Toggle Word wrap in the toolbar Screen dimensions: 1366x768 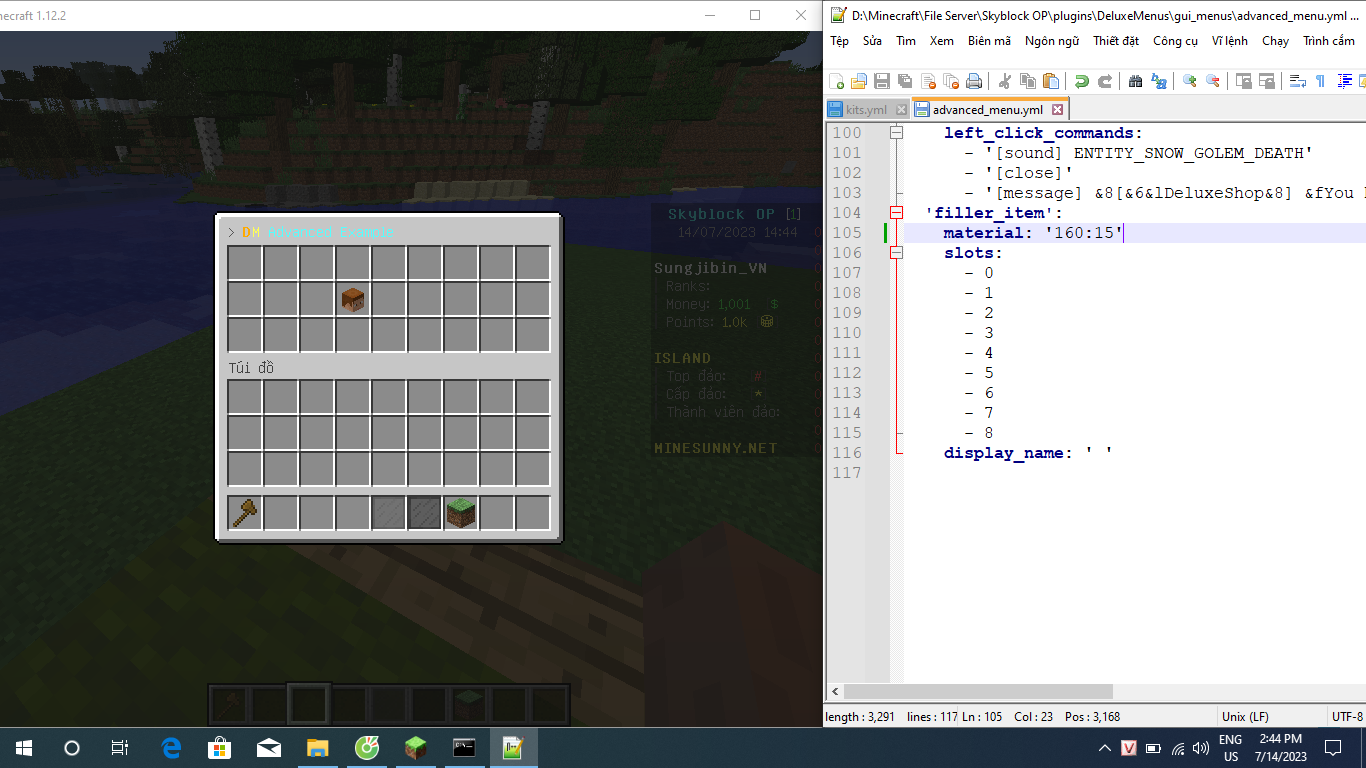1297,81
